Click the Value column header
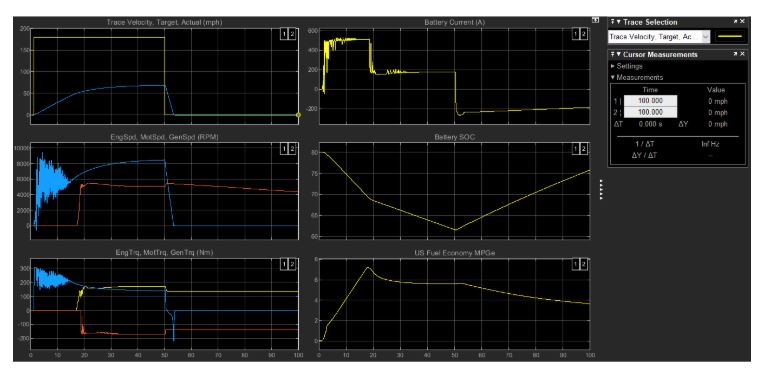The width and height of the screenshot is (759, 374). 716,90
